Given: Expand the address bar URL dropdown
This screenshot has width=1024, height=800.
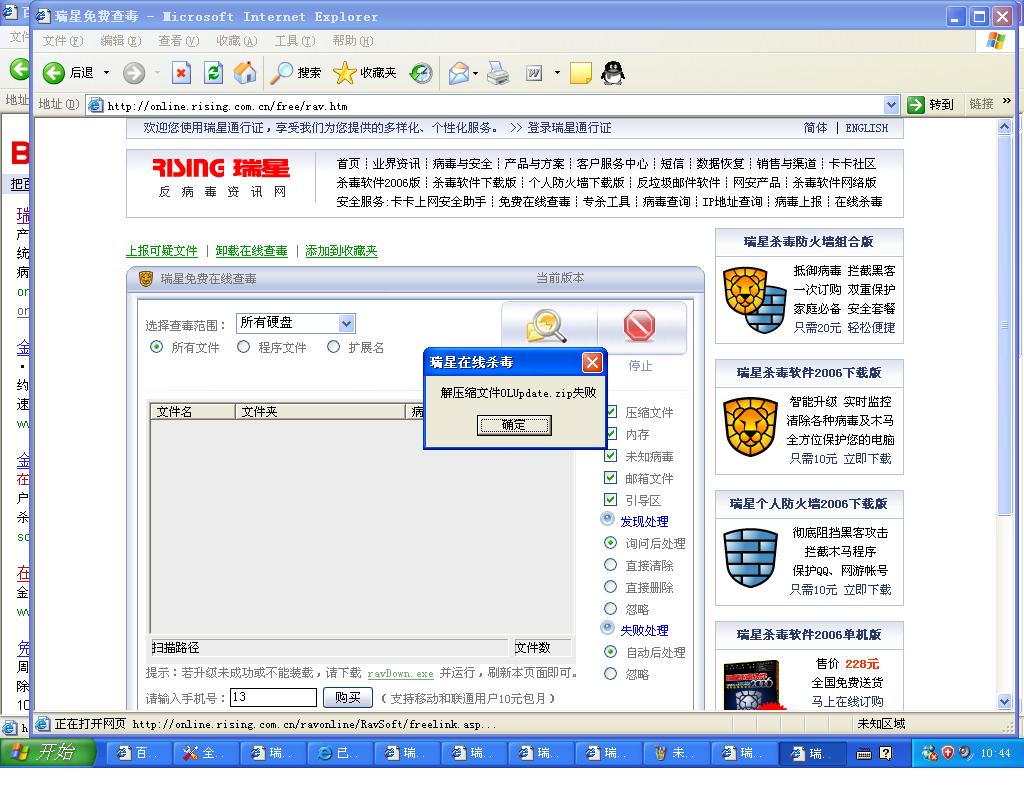Looking at the screenshot, I should (891, 104).
